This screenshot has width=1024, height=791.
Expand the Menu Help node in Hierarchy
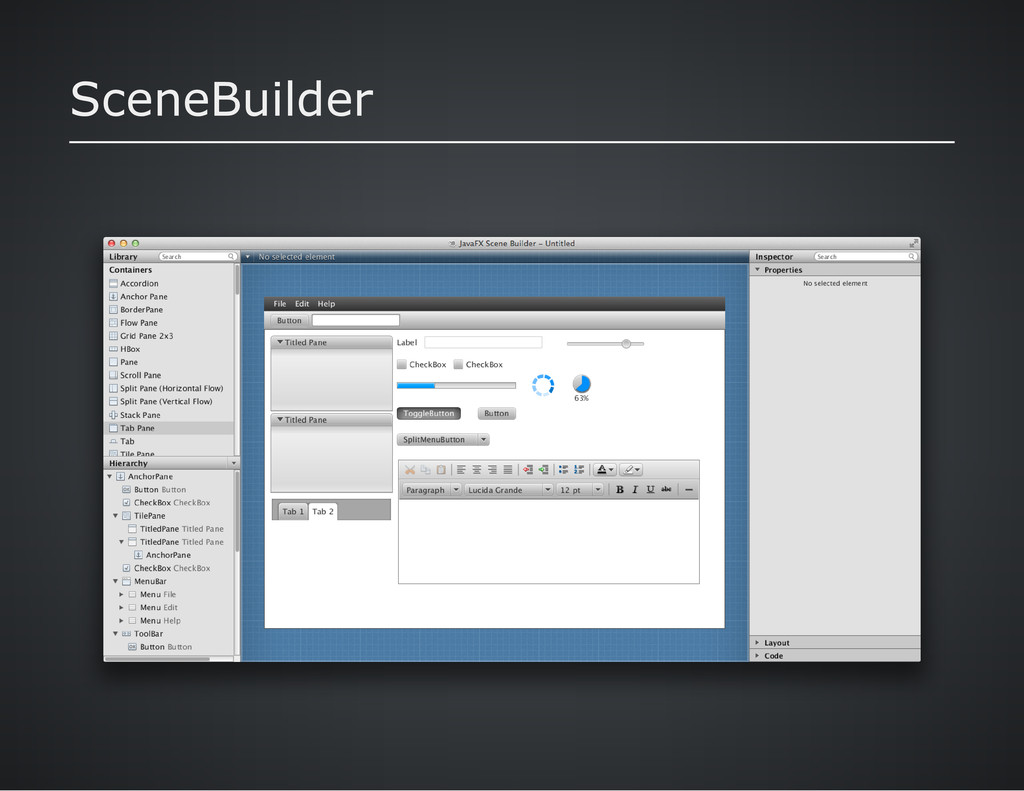(x=121, y=621)
